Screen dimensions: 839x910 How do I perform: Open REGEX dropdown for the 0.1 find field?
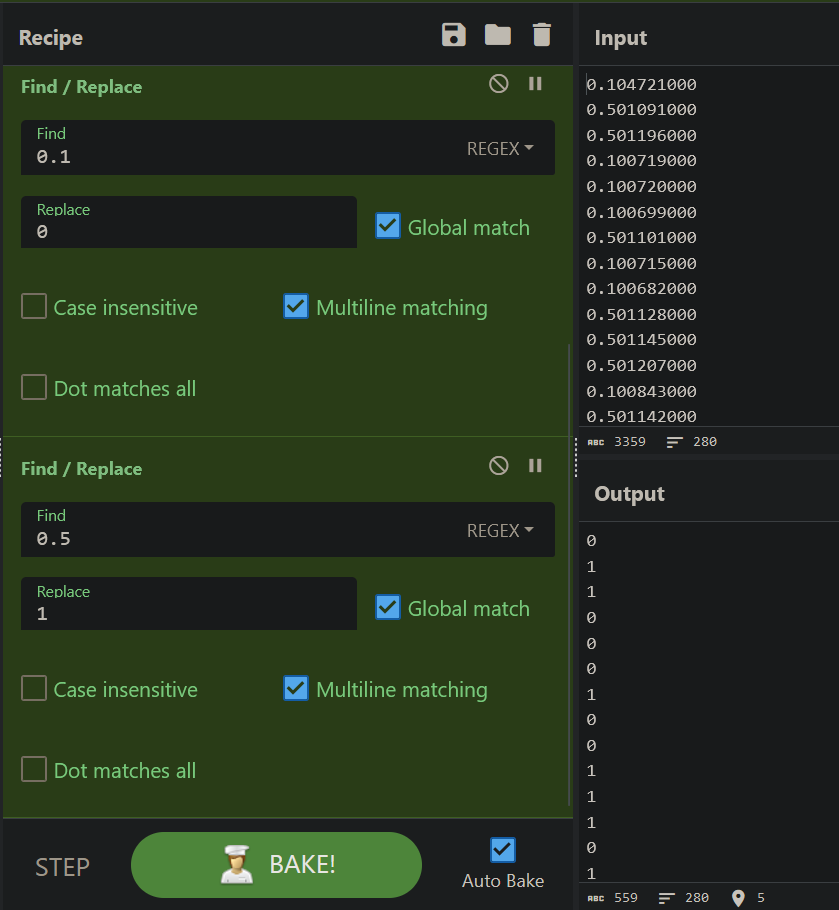pos(500,149)
